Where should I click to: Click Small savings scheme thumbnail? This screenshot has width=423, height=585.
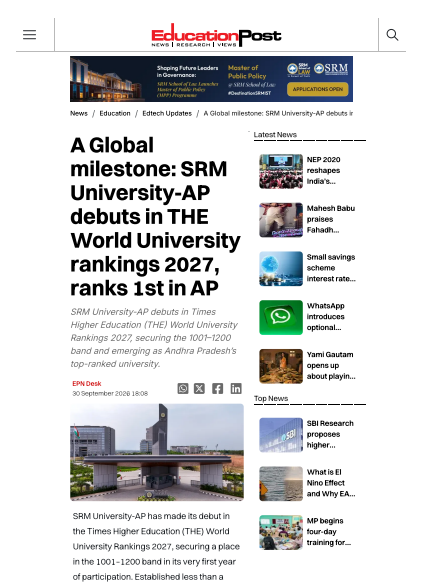coord(281,269)
